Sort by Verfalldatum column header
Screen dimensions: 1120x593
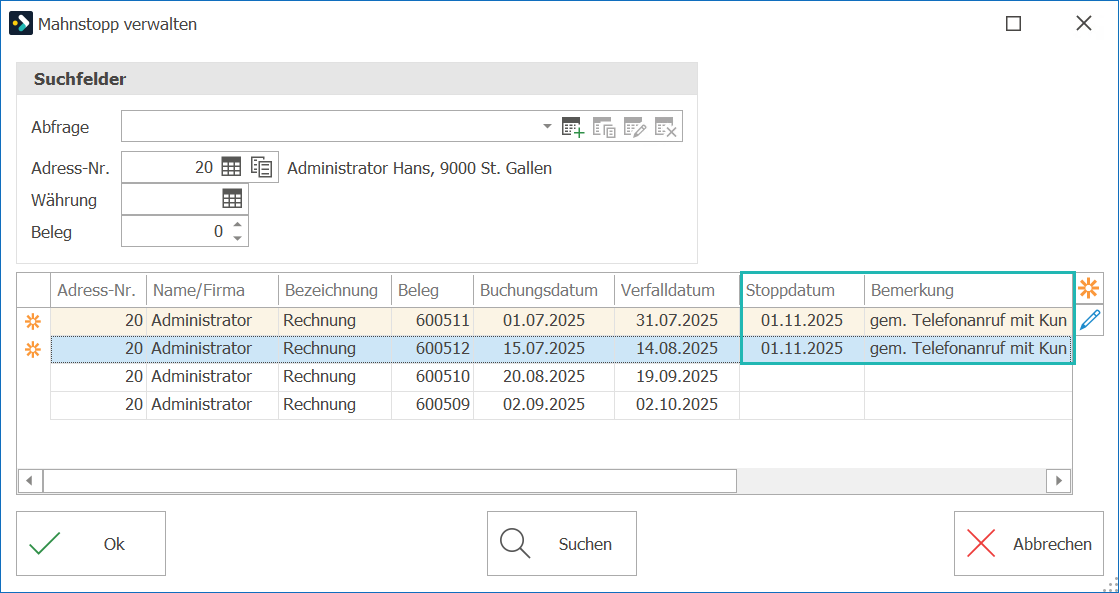pos(676,290)
